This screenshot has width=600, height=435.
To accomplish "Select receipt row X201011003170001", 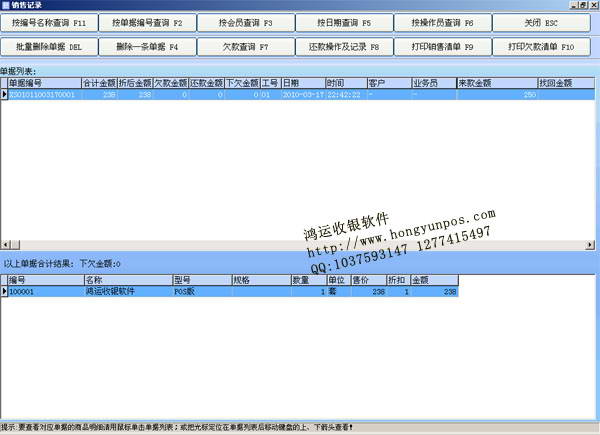I will 298,94.
